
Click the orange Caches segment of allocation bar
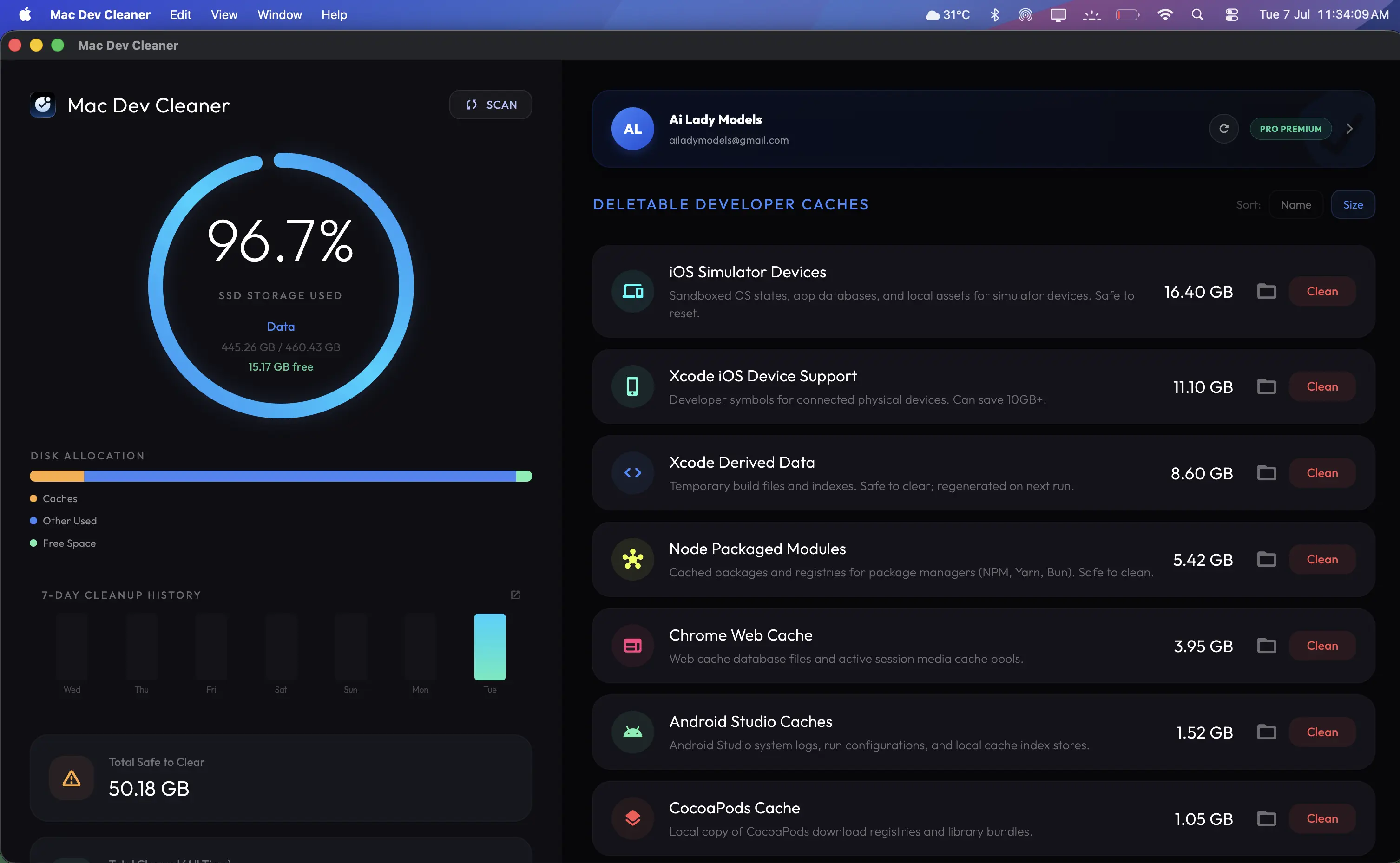click(57, 476)
